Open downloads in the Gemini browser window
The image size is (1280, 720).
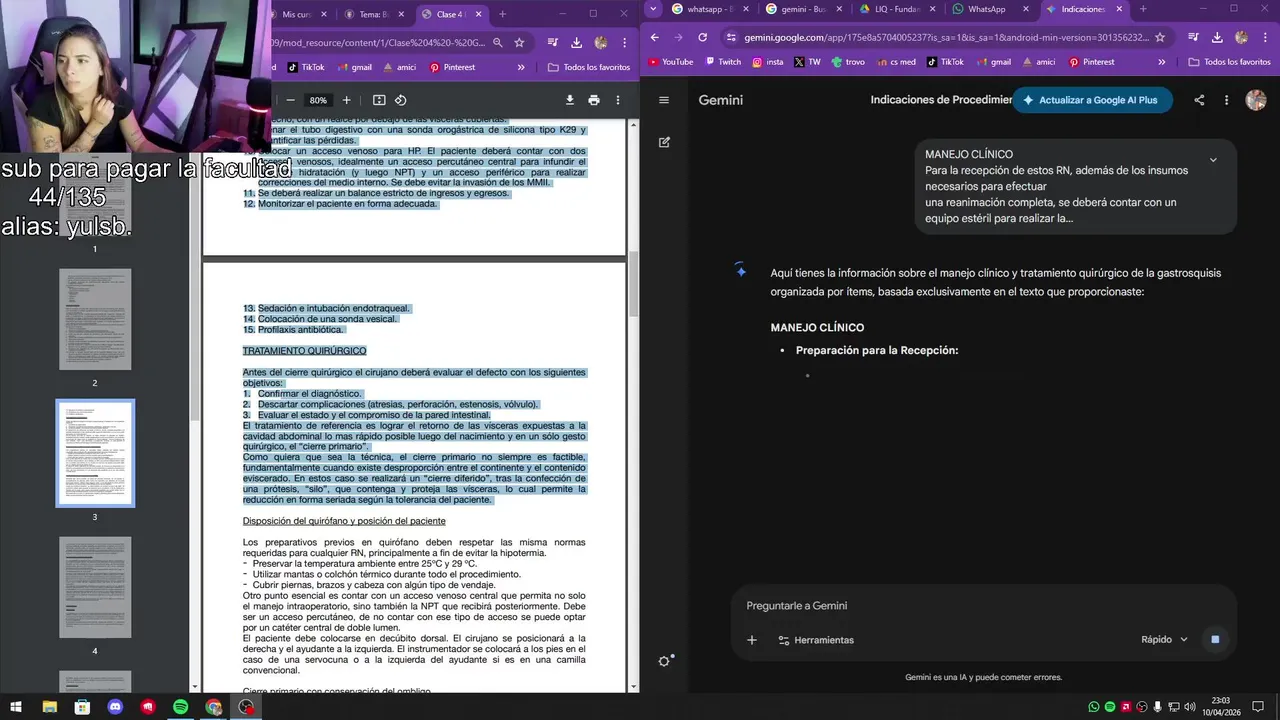[x=1217, y=37]
